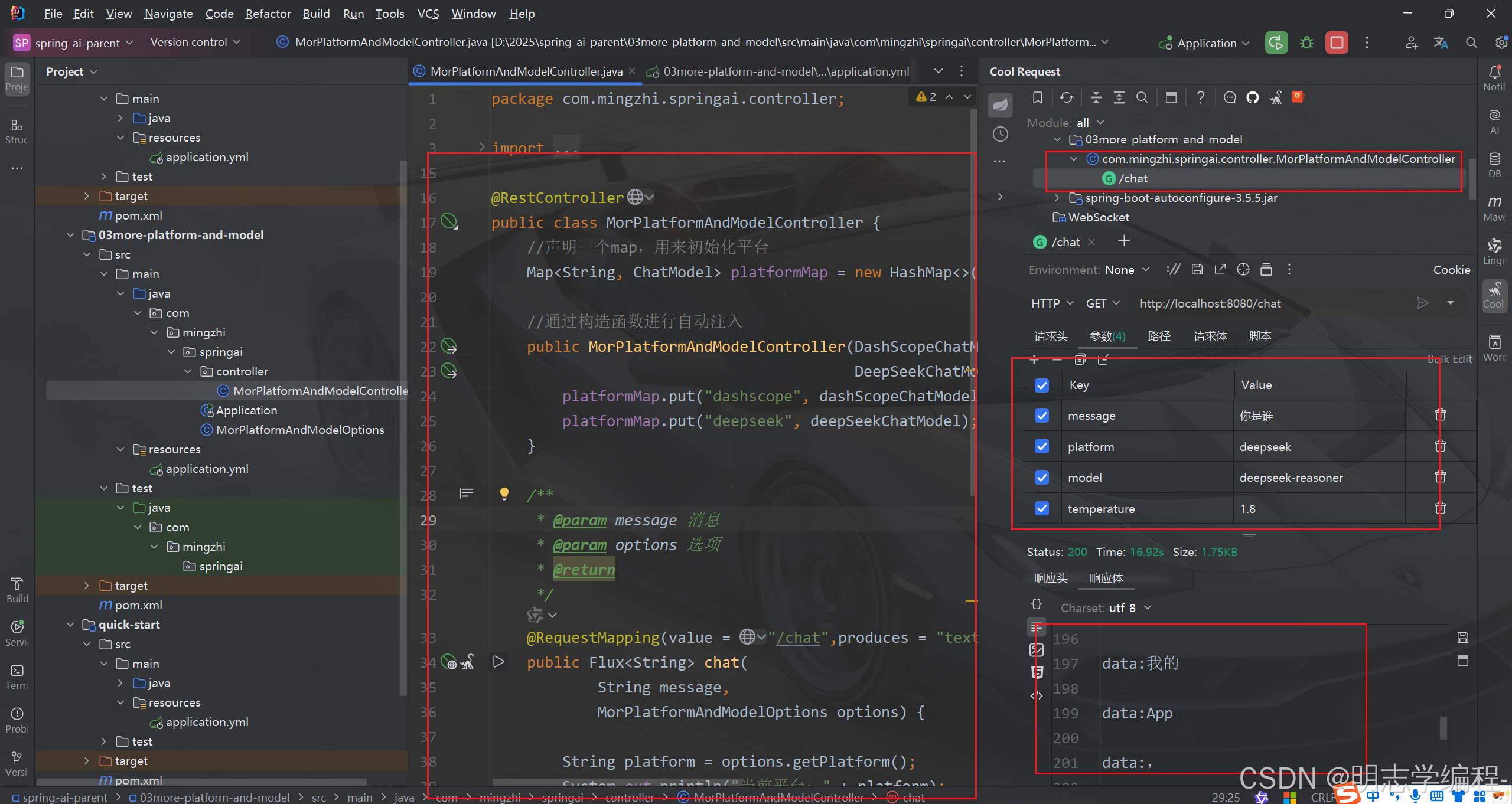1512x804 pixels.
Task: Open Search Everywhere magnifier in title bar
Action: pyautogui.click(x=1471, y=43)
